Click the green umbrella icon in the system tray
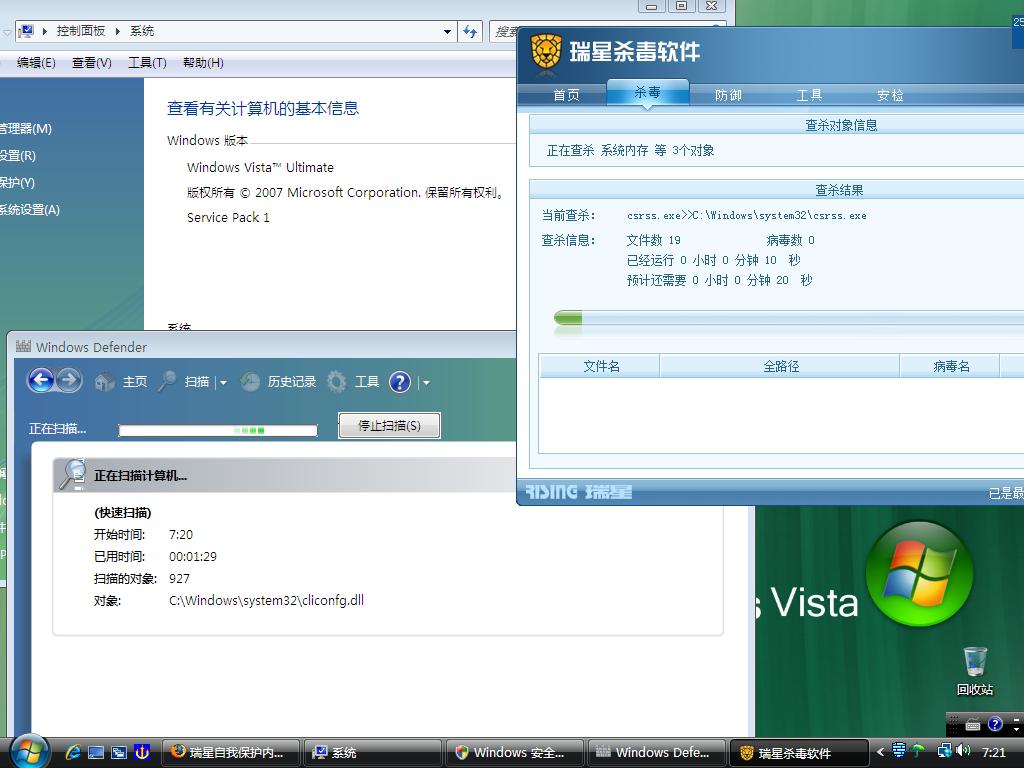 (x=918, y=751)
